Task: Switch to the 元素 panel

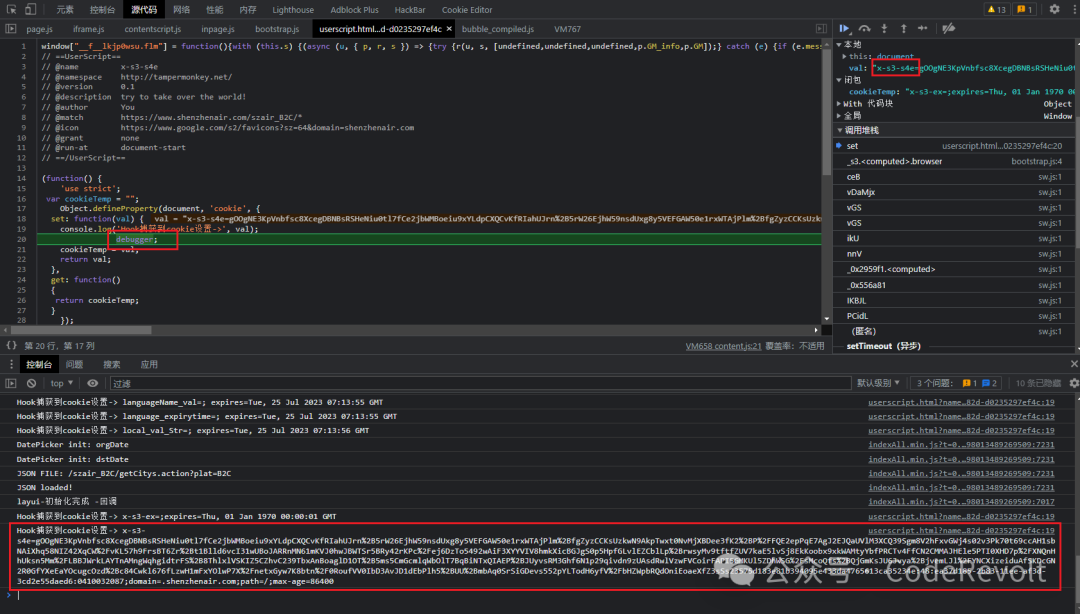Action: pyautogui.click(x=65, y=10)
